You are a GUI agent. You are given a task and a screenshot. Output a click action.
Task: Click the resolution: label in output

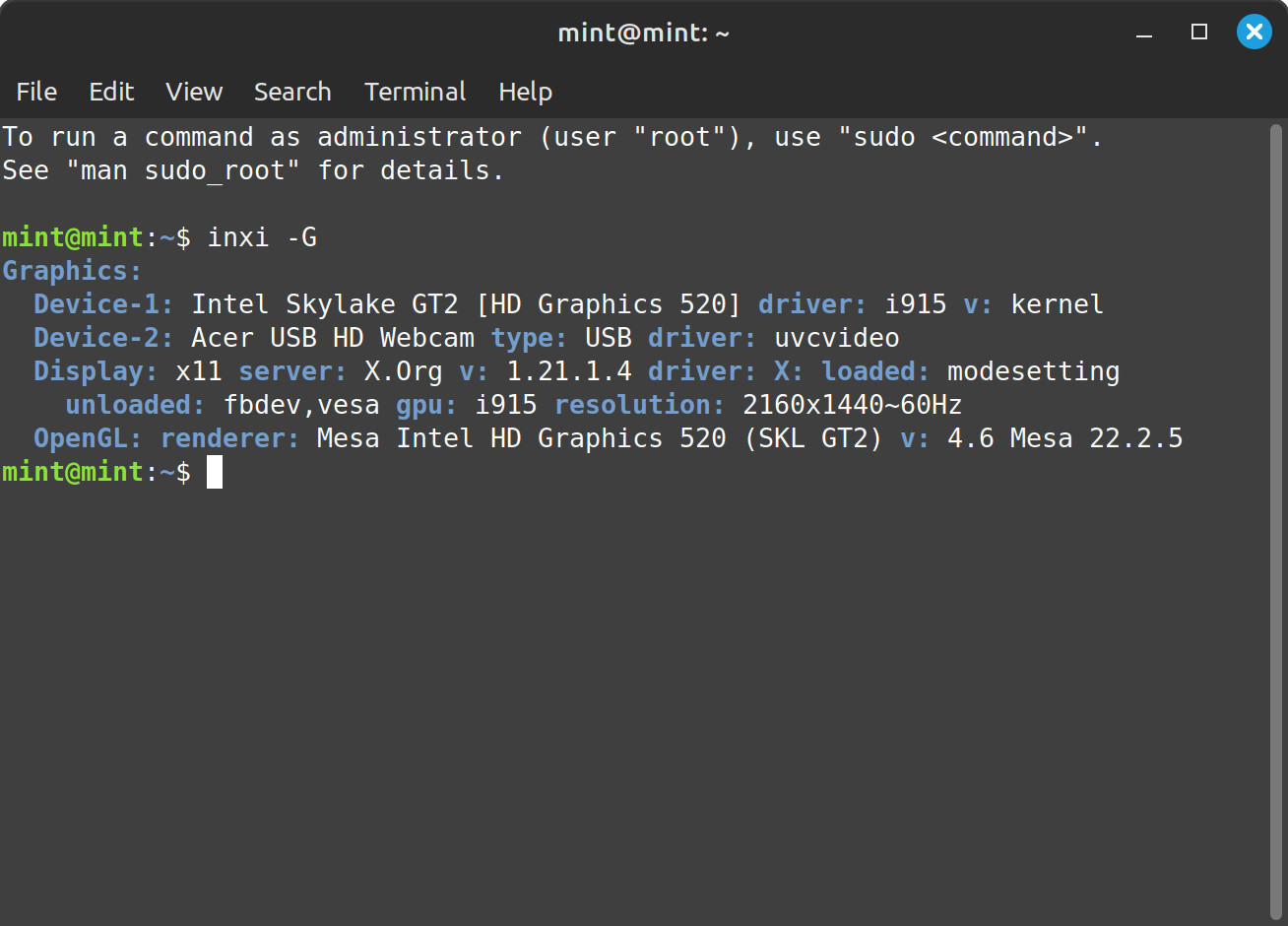tap(640, 405)
